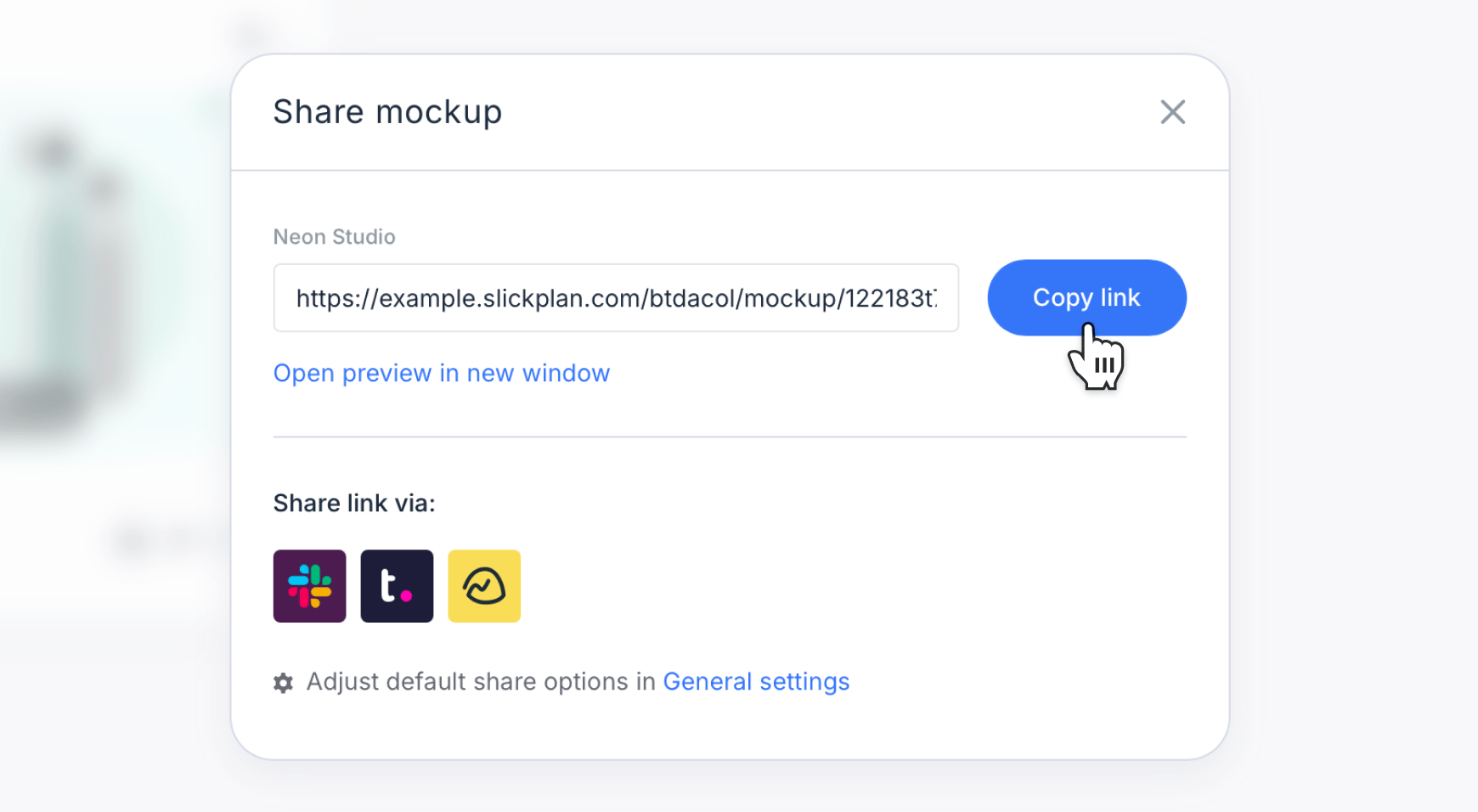1478x812 pixels.
Task: Click the dark purple t. sharing icon
Action: pos(397,586)
